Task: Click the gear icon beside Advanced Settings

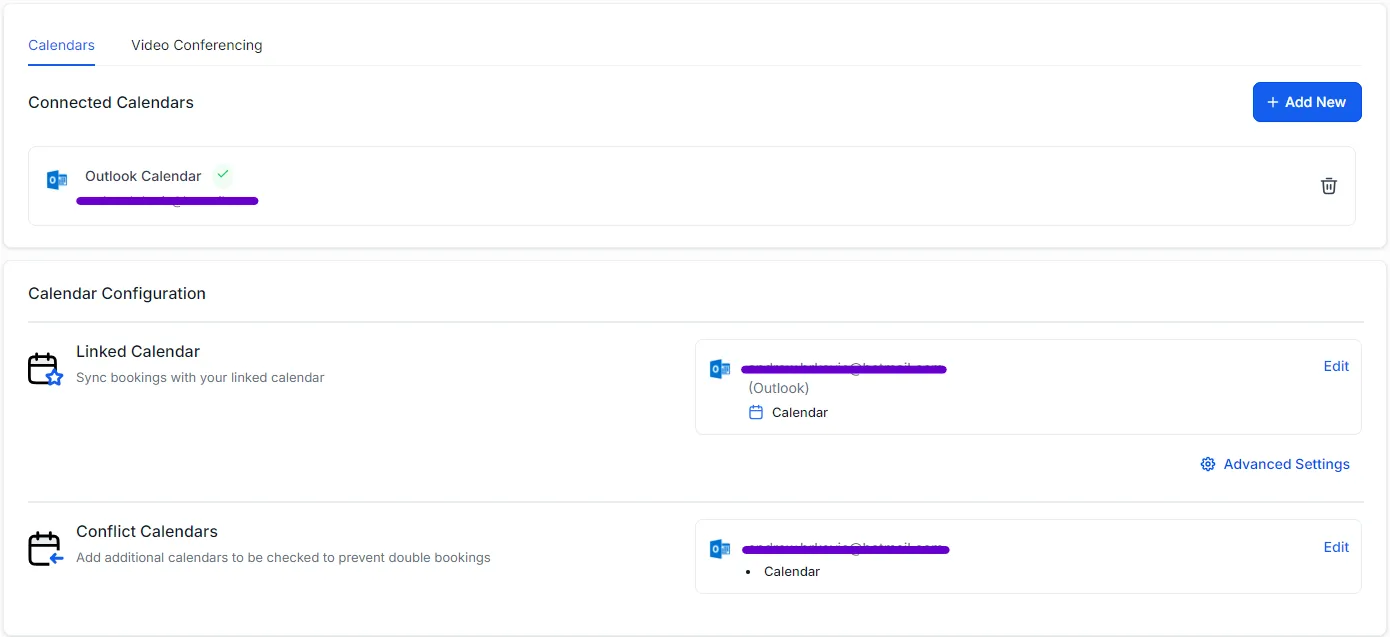Action: (1207, 464)
